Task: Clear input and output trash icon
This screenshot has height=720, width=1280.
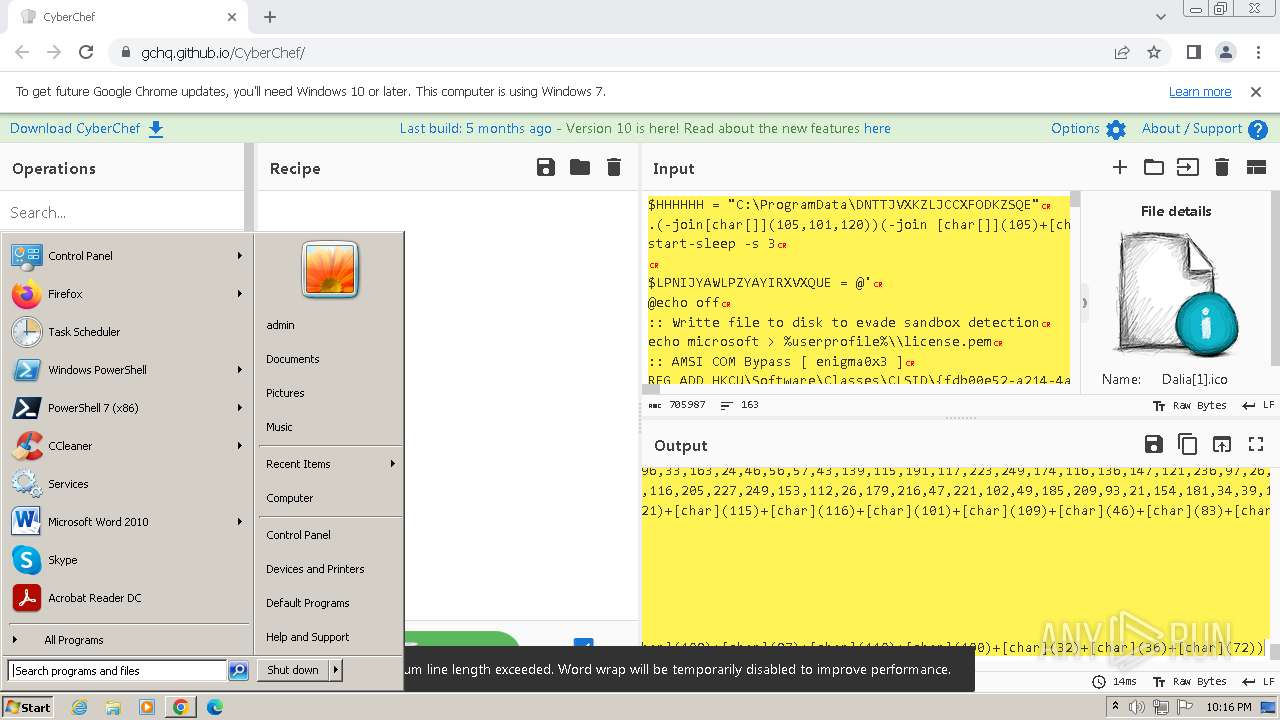Action: point(1222,167)
